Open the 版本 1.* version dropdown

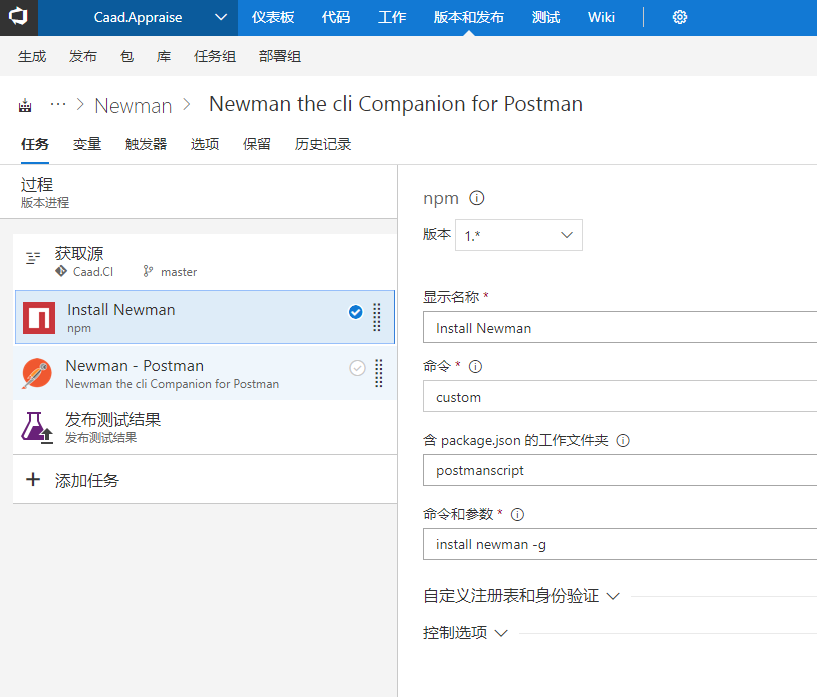[x=518, y=235]
